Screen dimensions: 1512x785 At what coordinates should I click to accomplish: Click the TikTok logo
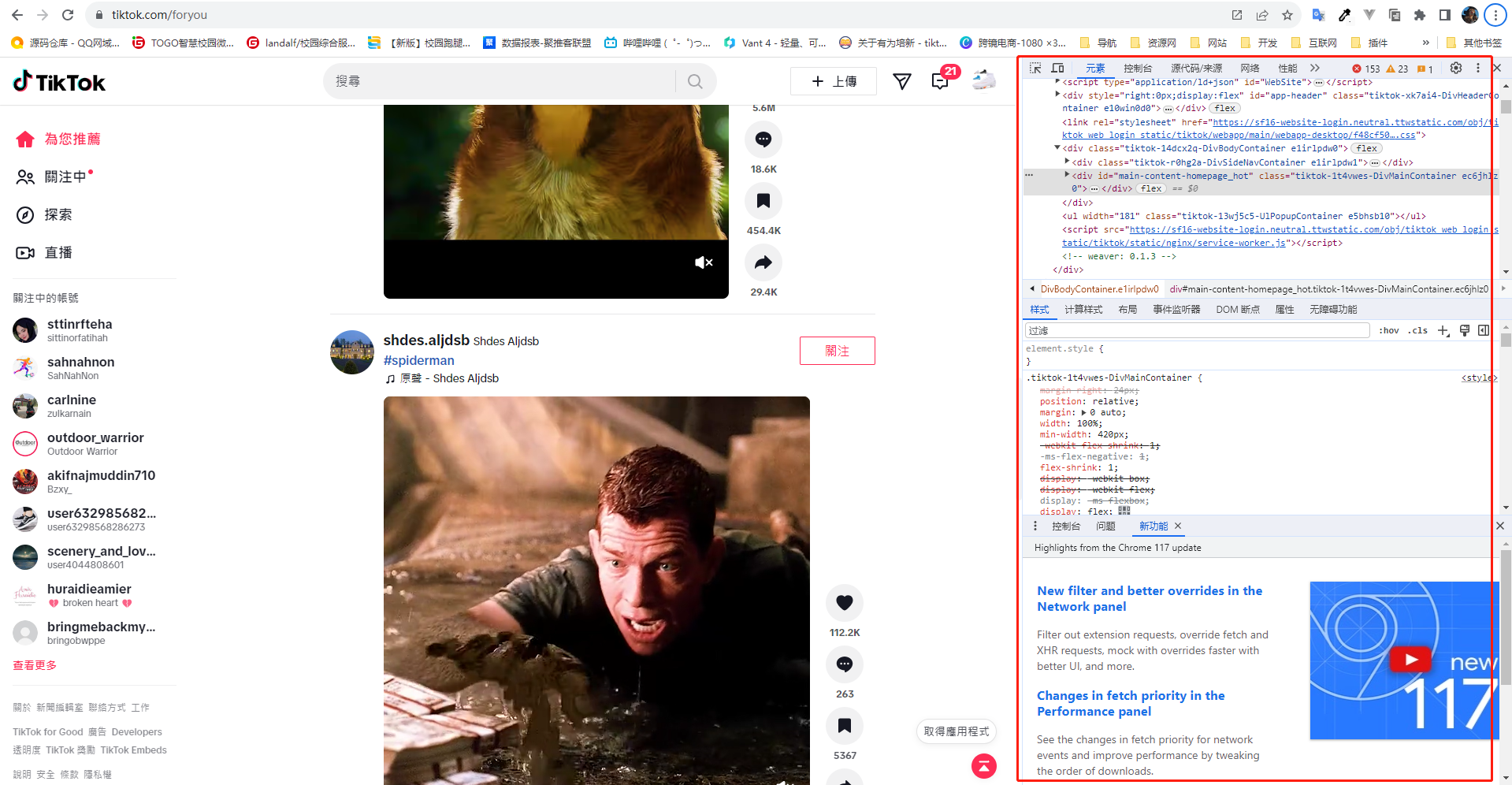point(59,81)
